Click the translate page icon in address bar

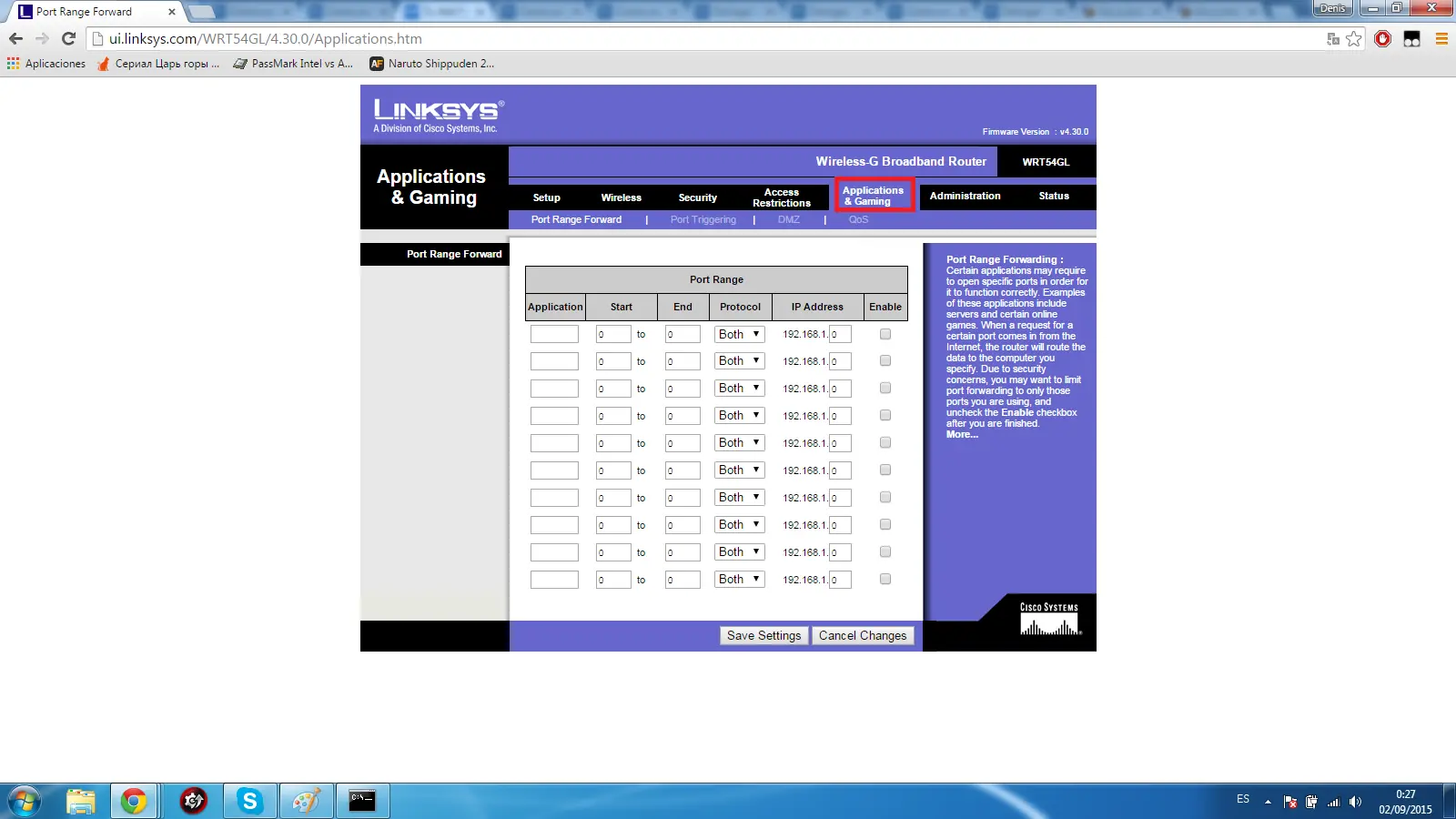coord(1333,39)
